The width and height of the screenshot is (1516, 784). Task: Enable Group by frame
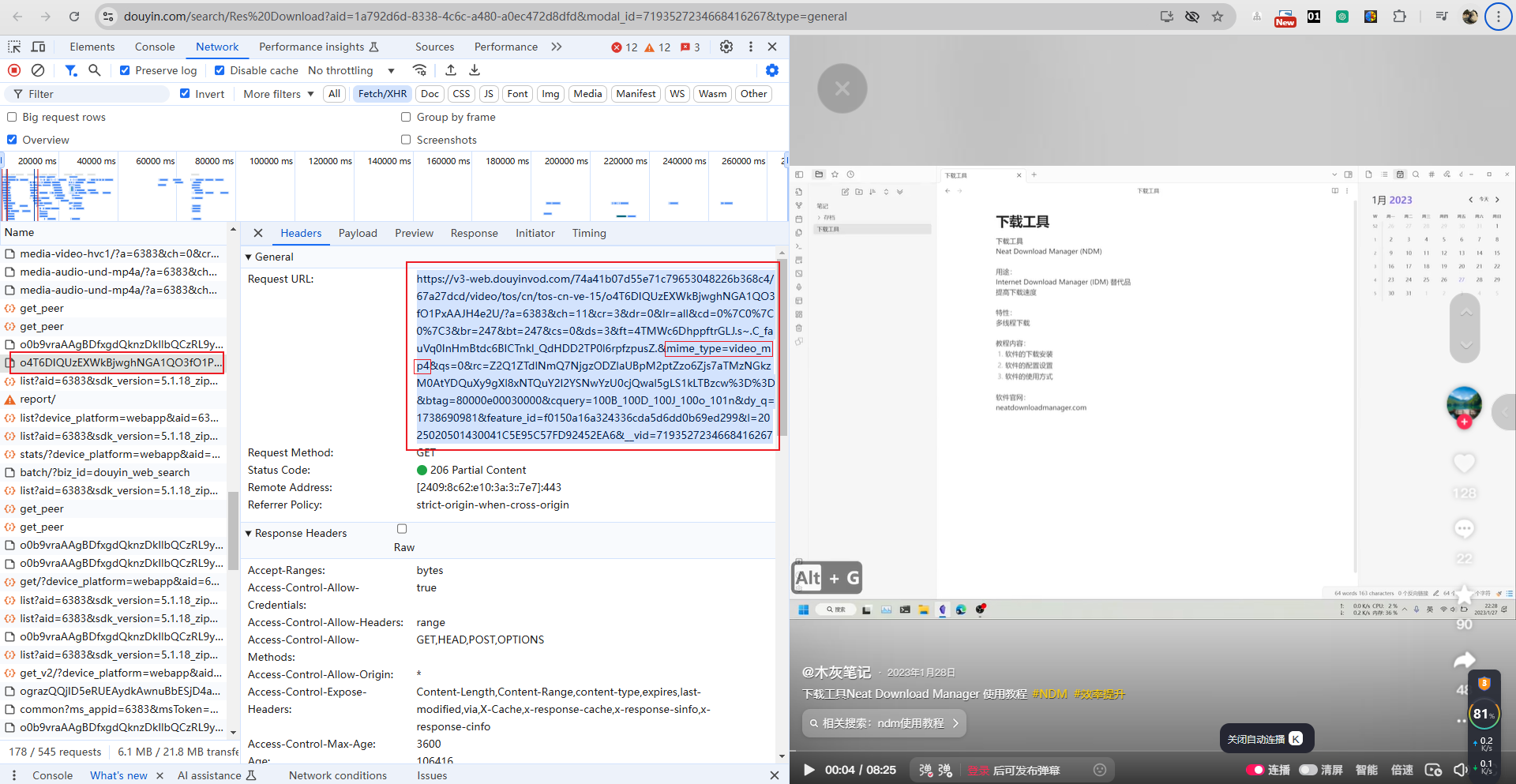[406, 117]
